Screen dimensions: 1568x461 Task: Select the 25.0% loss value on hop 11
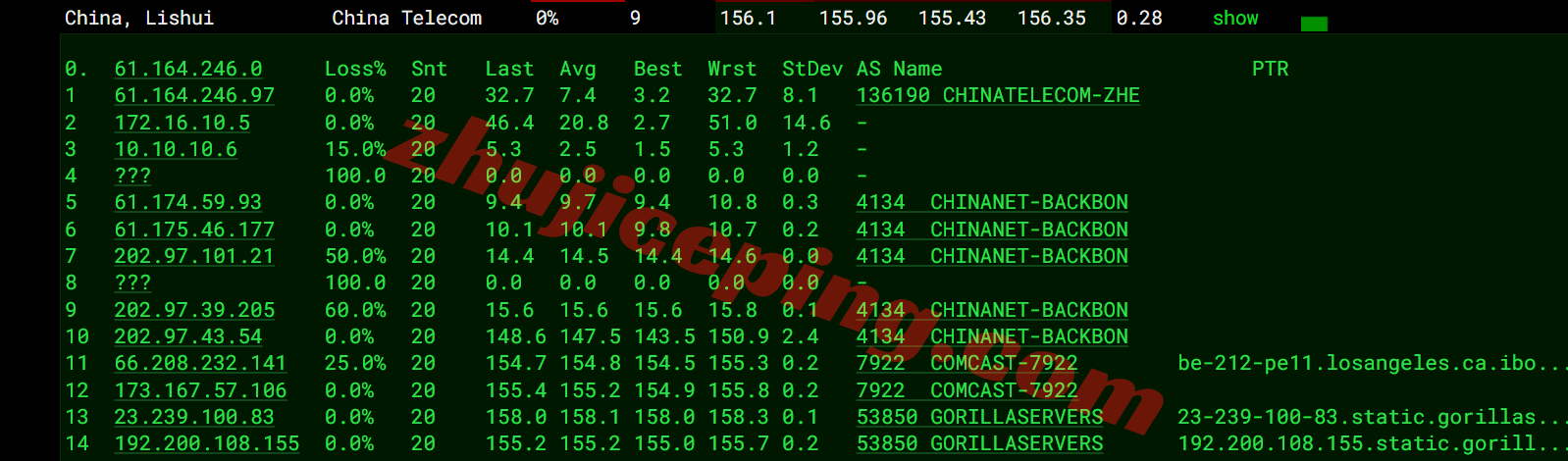click(x=355, y=363)
